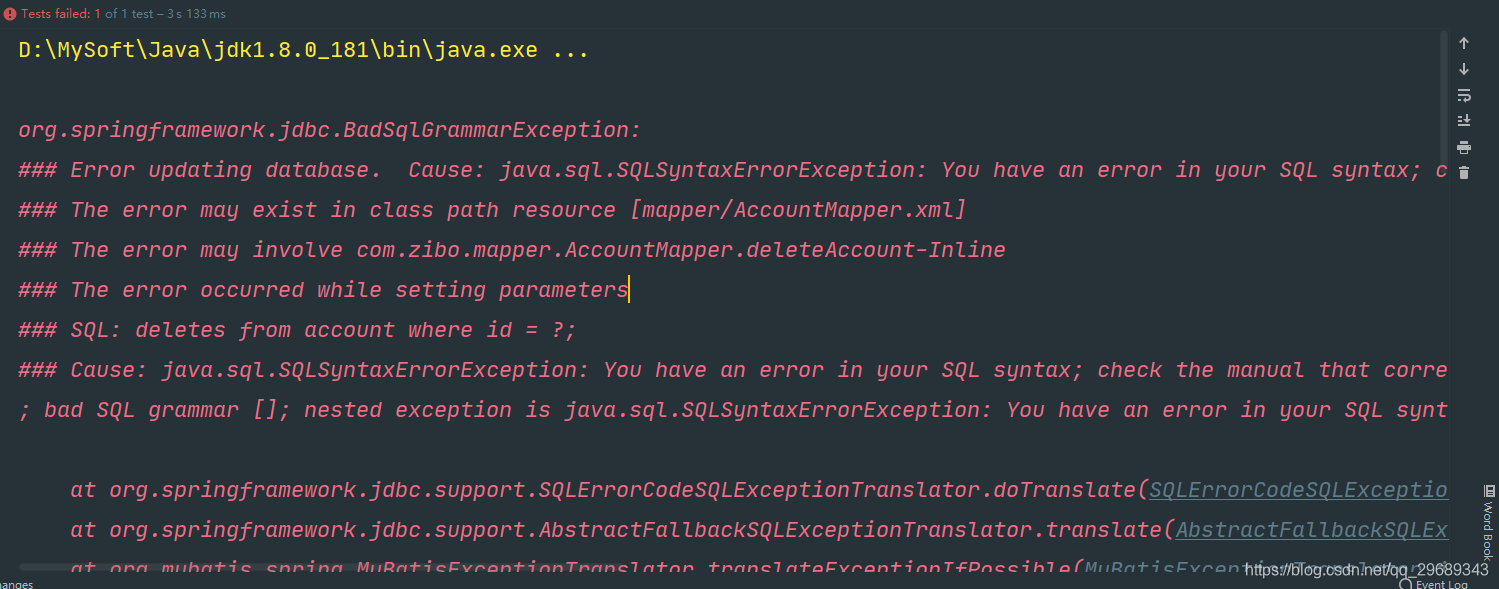Click the down arrow to next stack trace
The image size is (1499, 589).
pyautogui.click(x=1464, y=69)
